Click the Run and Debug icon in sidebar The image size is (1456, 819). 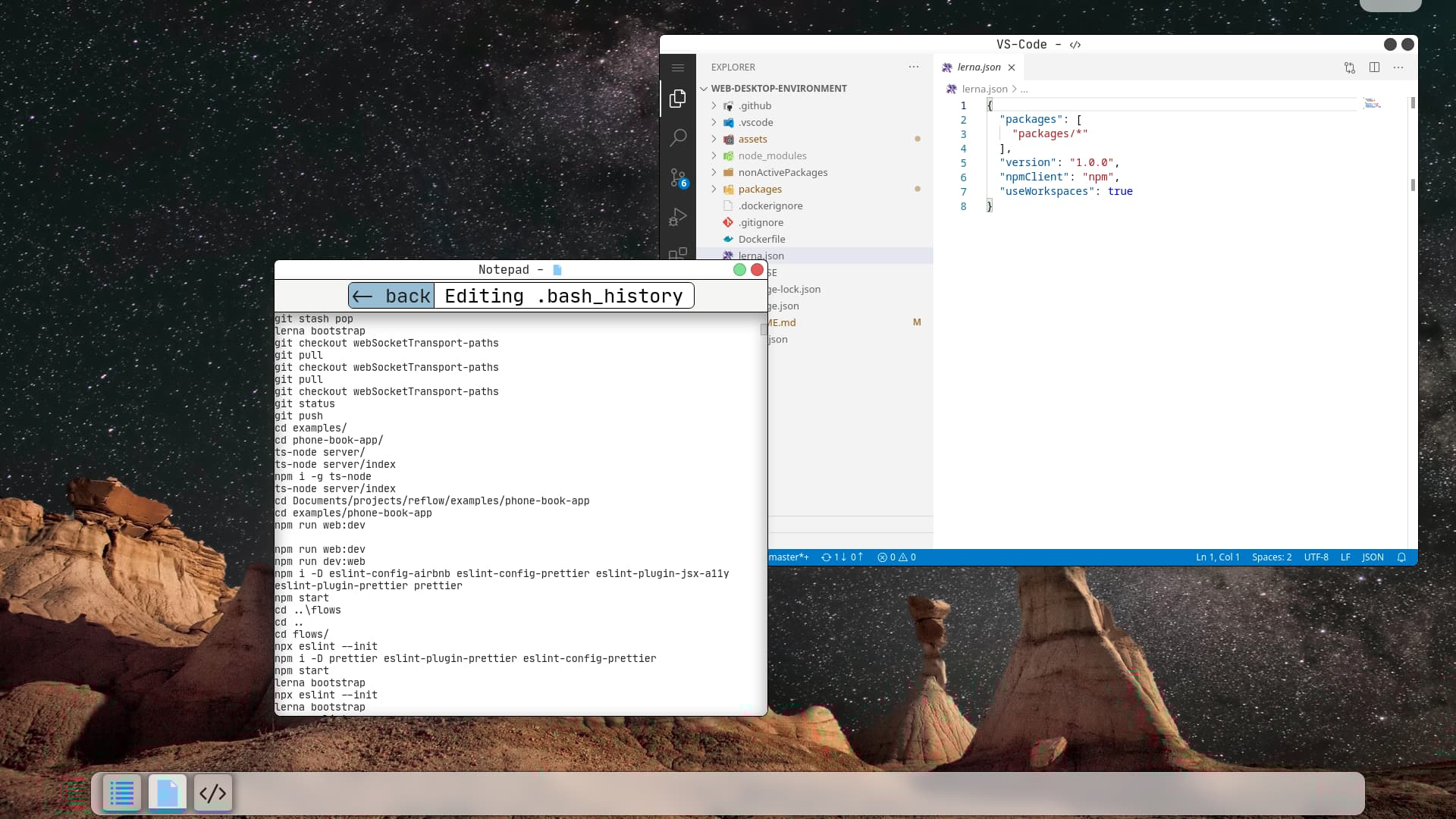click(x=678, y=217)
